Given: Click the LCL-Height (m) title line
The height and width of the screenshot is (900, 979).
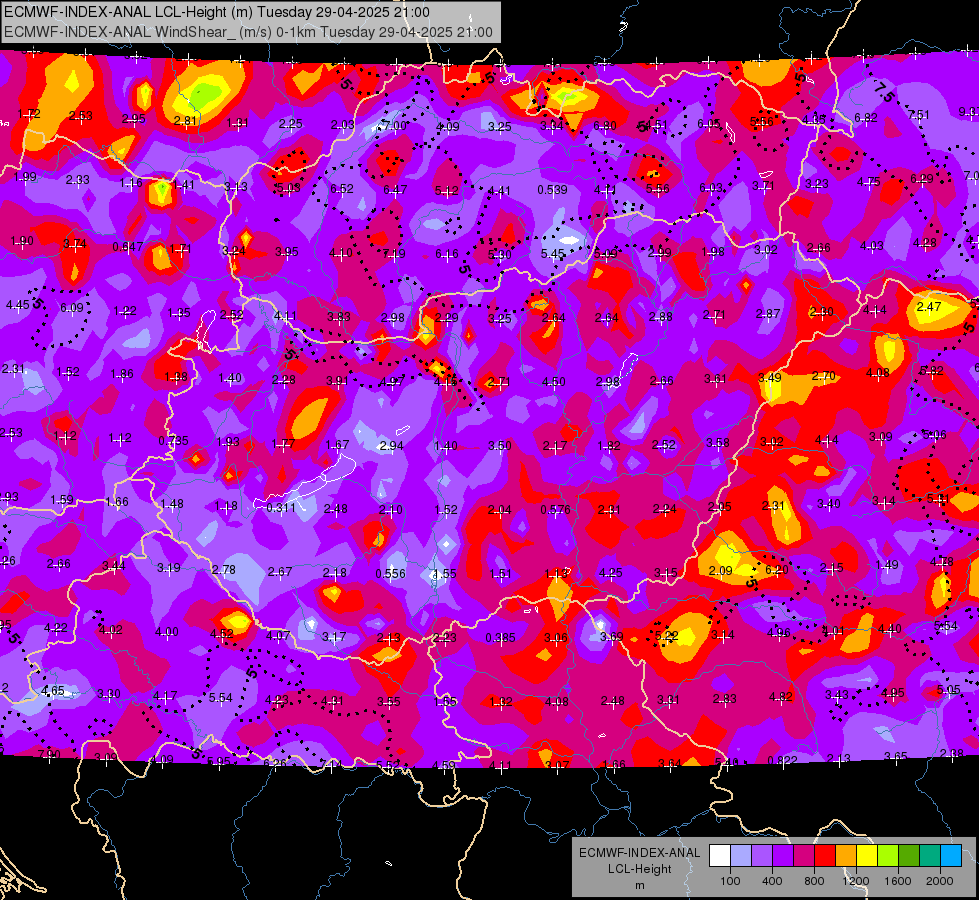Looking at the screenshot, I should (217, 12).
